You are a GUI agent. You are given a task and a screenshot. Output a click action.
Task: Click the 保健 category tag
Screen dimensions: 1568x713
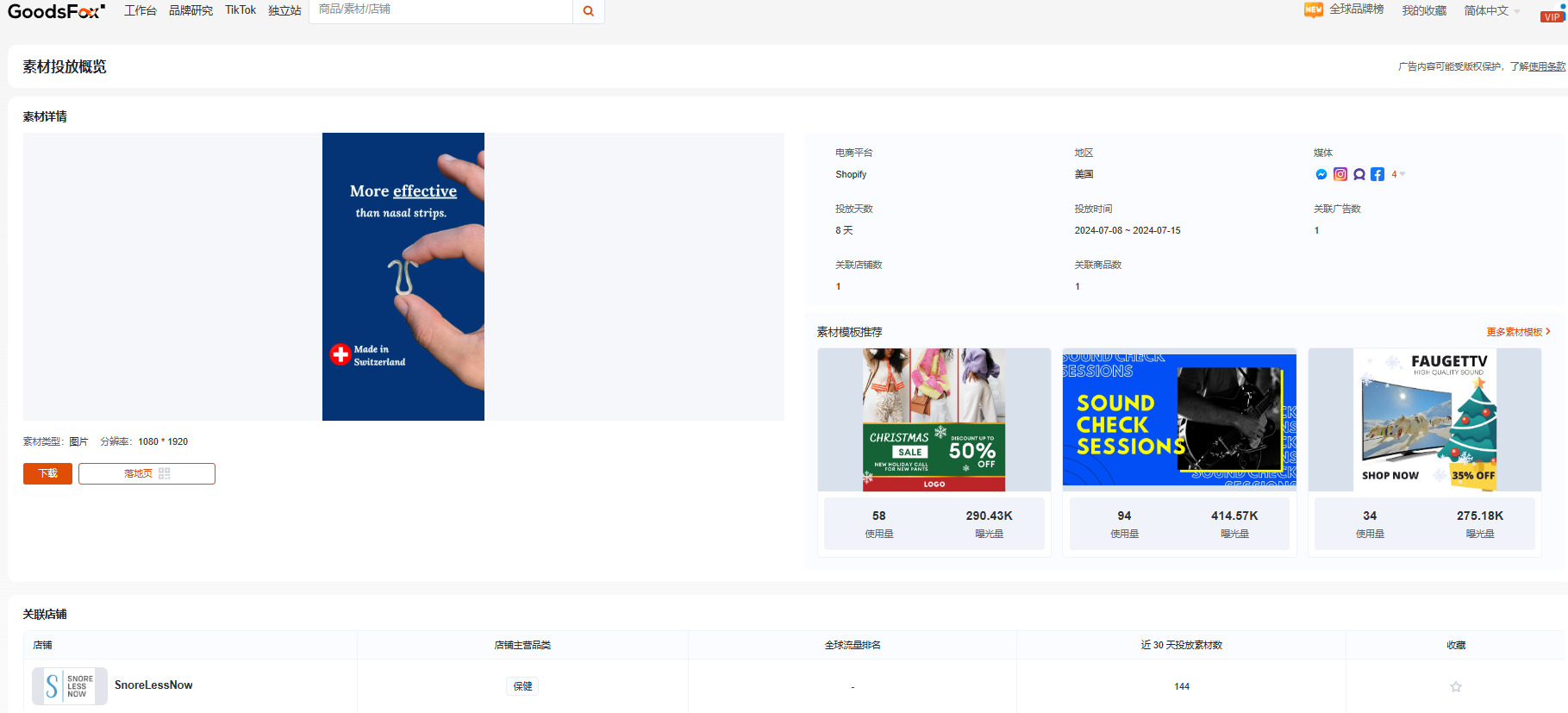[522, 686]
